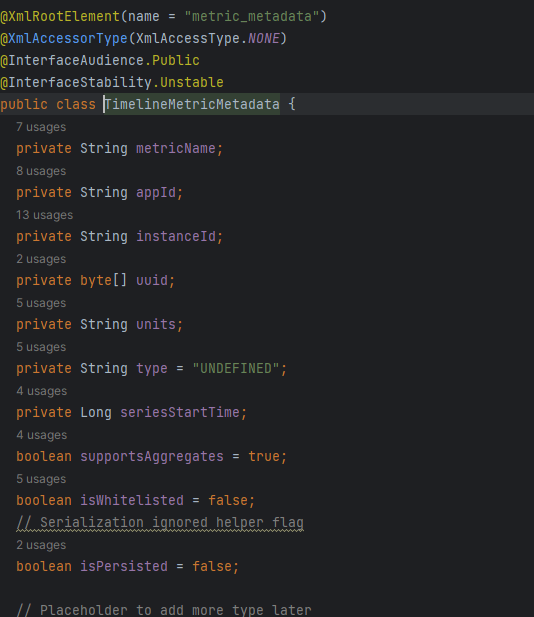534x617 pixels.
Task: Open '4 usages' hint above supportsAggregates
Action: (x=41, y=436)
